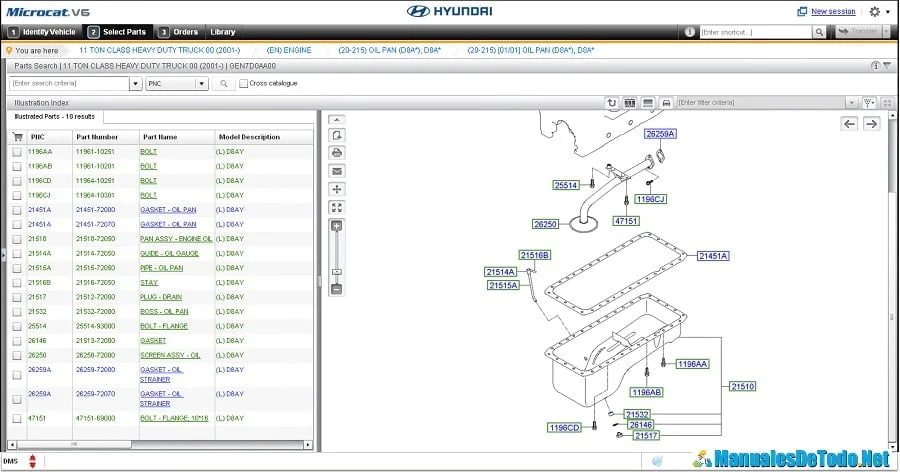Click callout 21451A in the diagram
Image resolution: width=900 pixels, height=472 pixels.
[713, 256]
